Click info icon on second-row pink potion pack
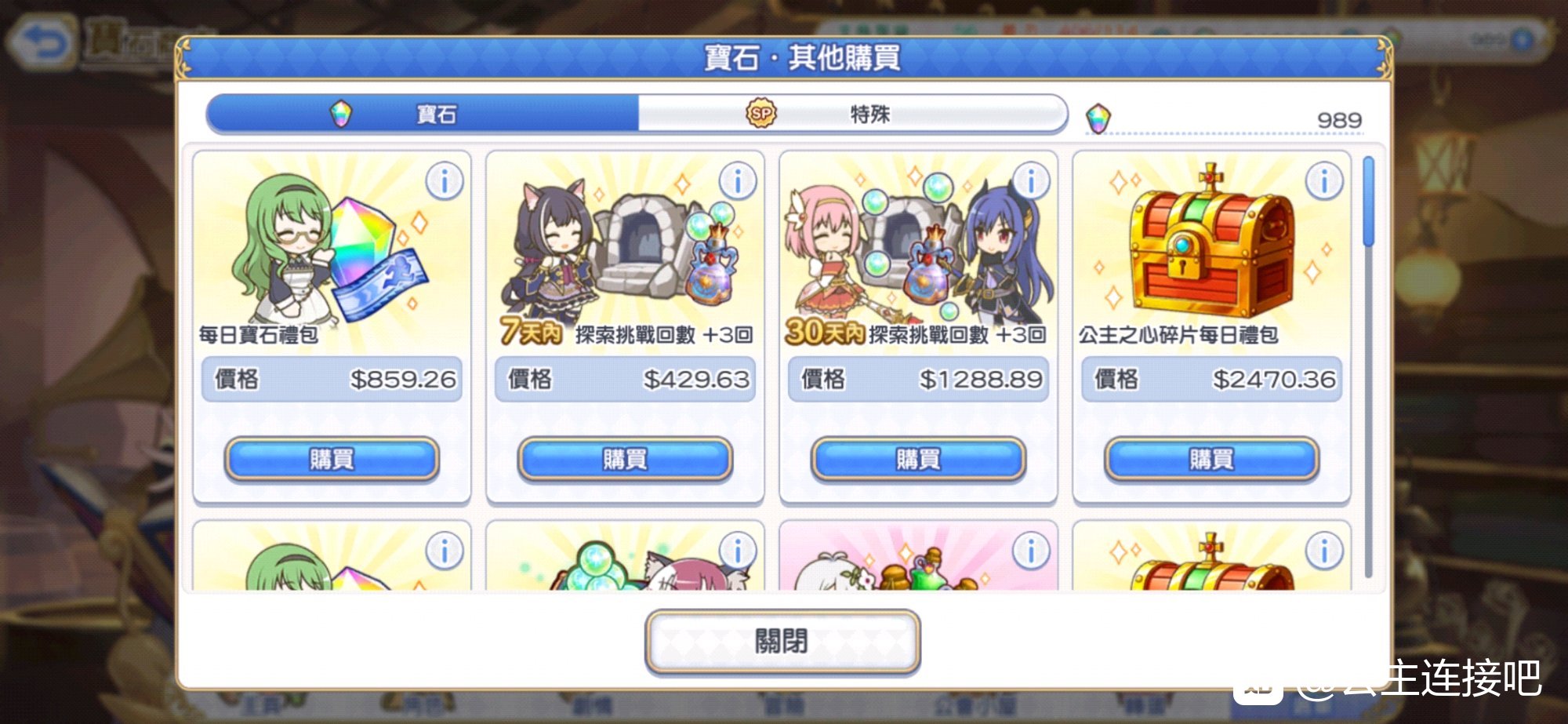Viewport: 1568px width, 724px height. [1031, 551]
